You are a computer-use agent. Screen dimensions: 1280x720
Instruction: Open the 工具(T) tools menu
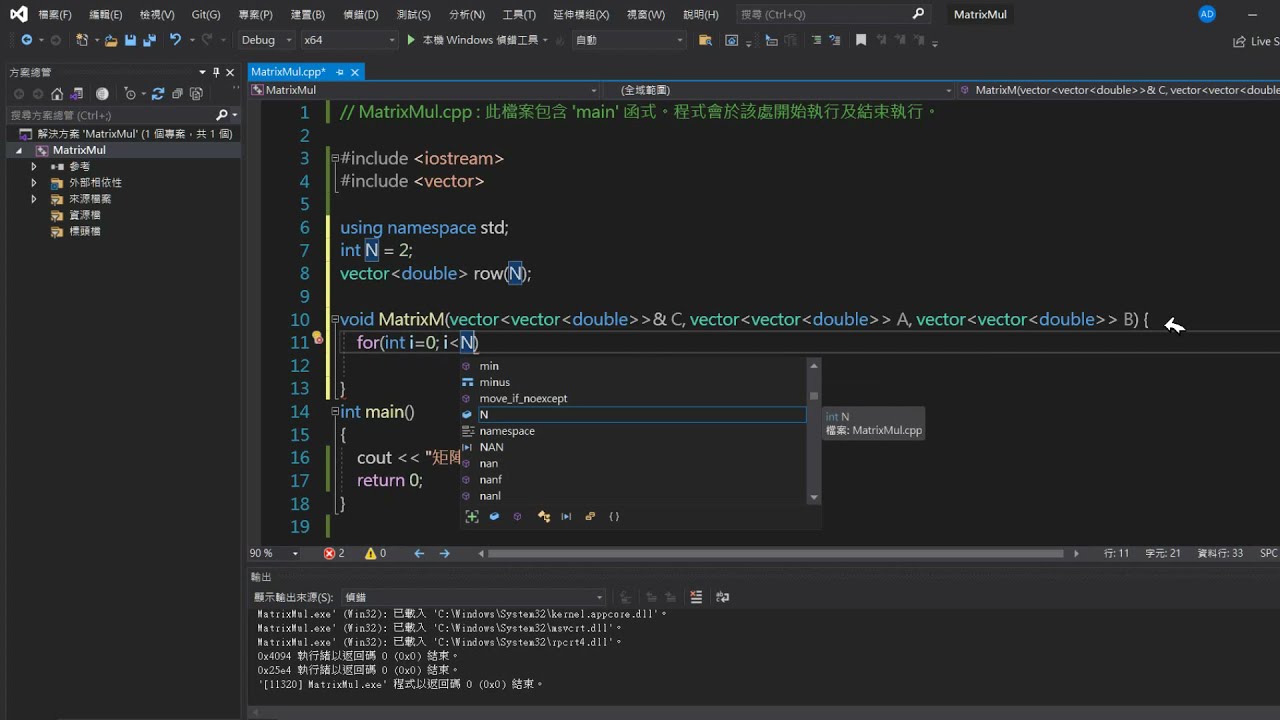coord(519,15)
